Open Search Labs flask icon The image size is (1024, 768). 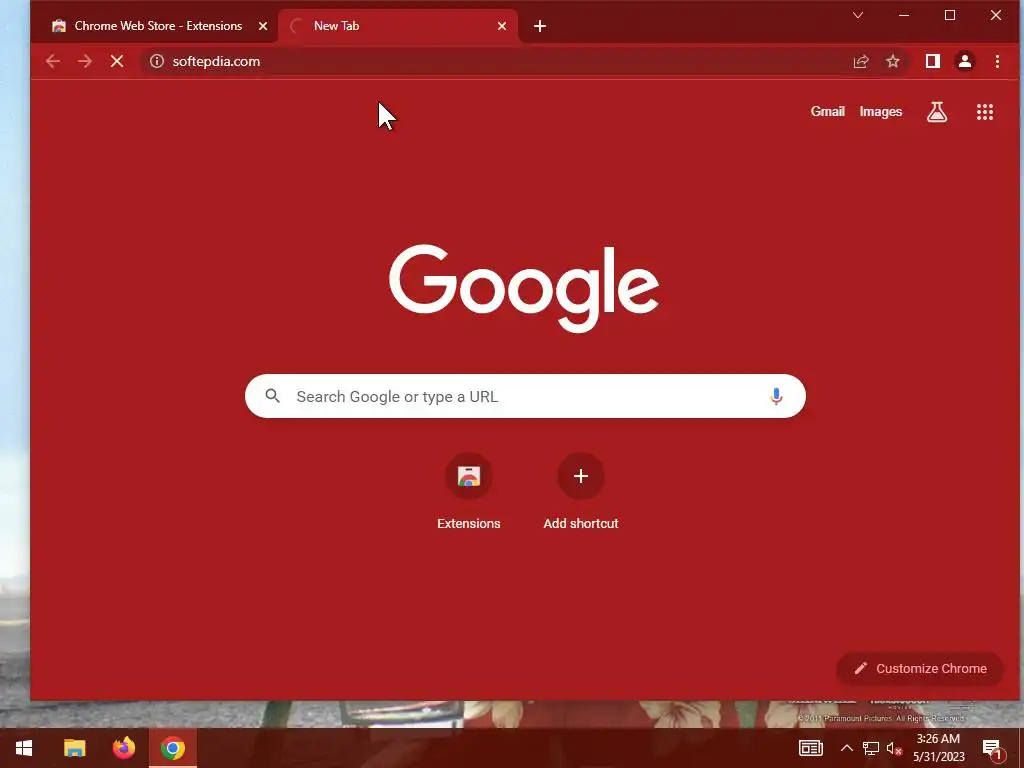tap(936, 112)
